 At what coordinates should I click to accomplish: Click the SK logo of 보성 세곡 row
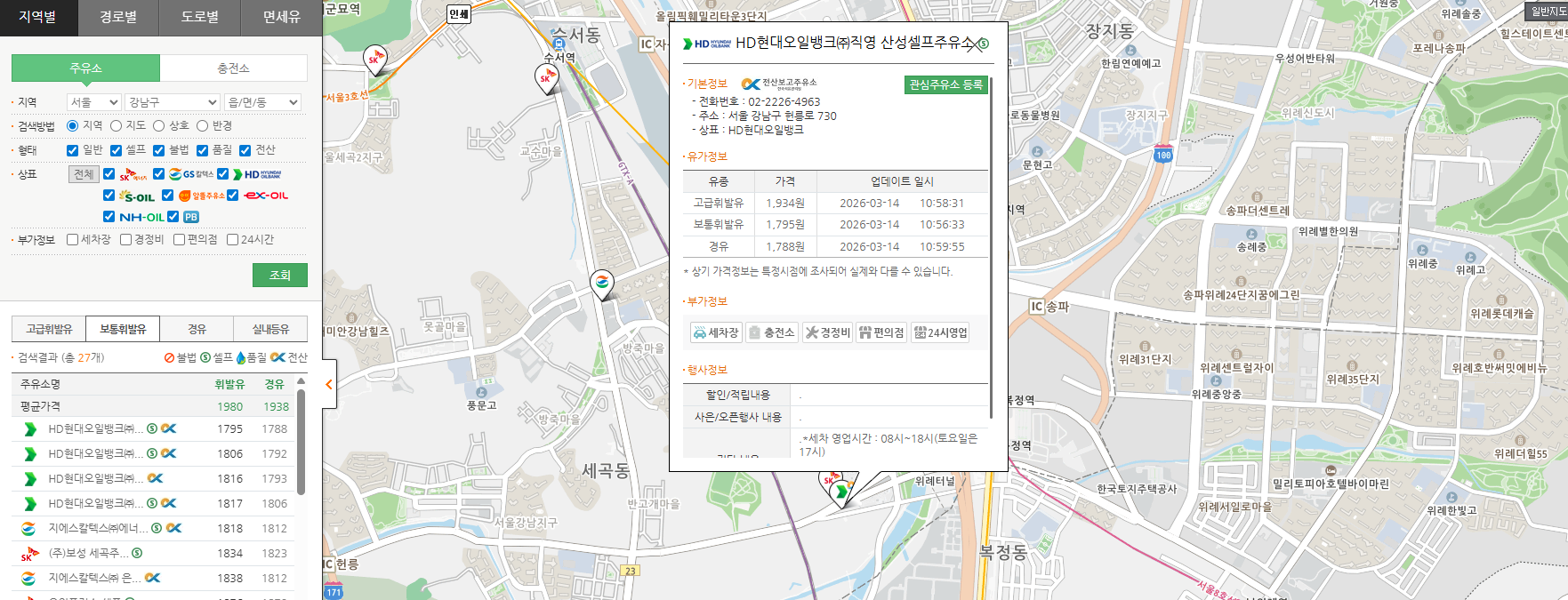29,554
